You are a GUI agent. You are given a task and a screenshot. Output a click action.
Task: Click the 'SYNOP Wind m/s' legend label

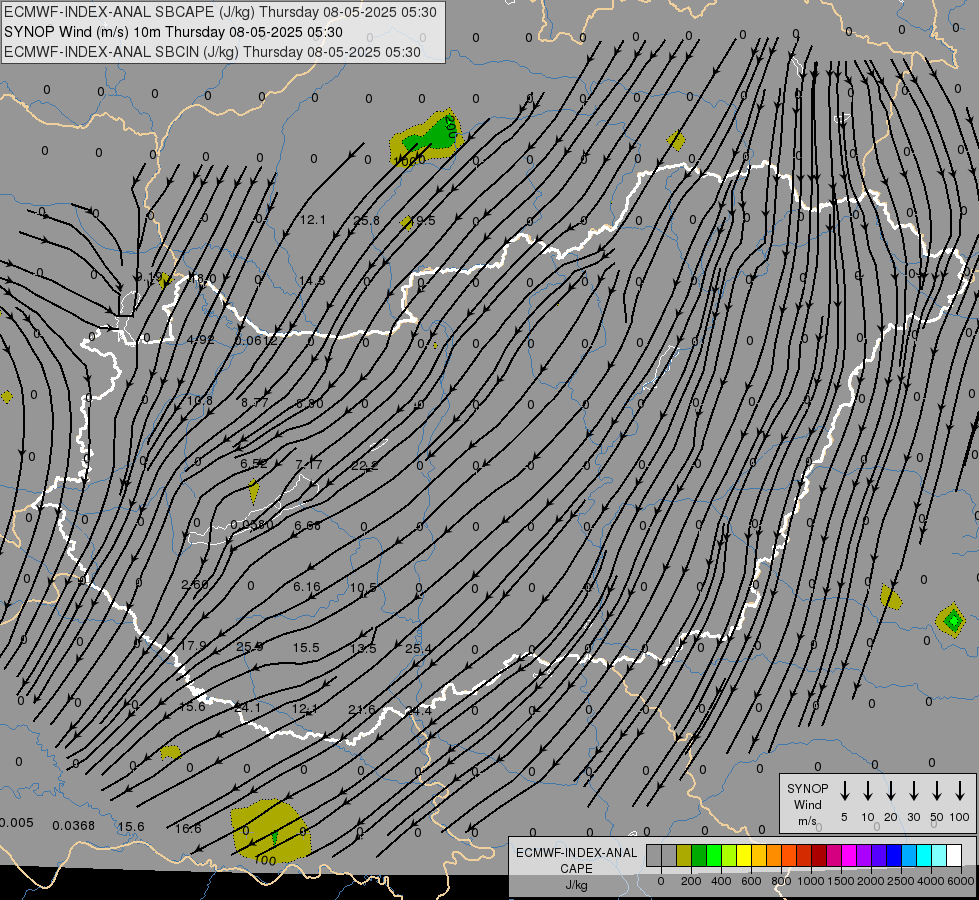(807, 804)
